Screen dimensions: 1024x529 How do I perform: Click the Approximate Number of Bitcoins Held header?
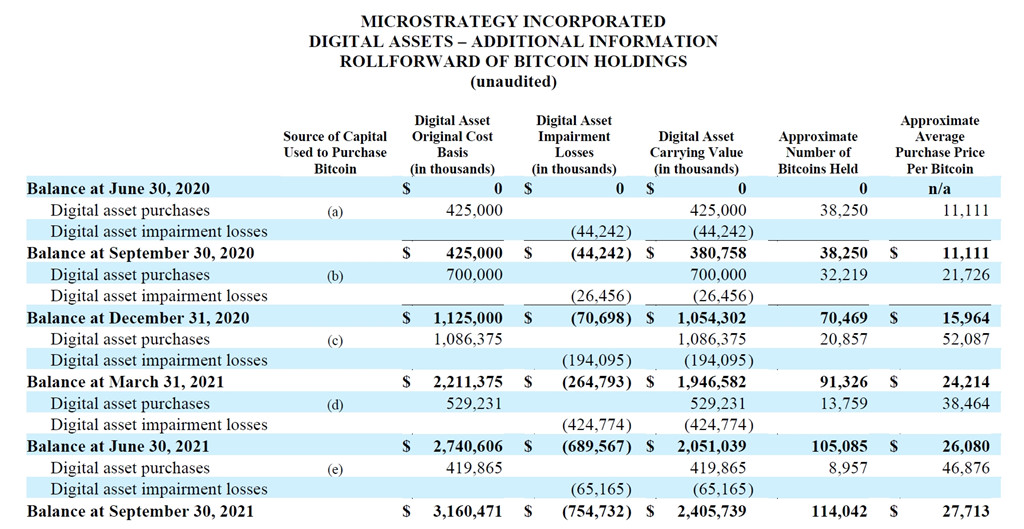(818, 153)
